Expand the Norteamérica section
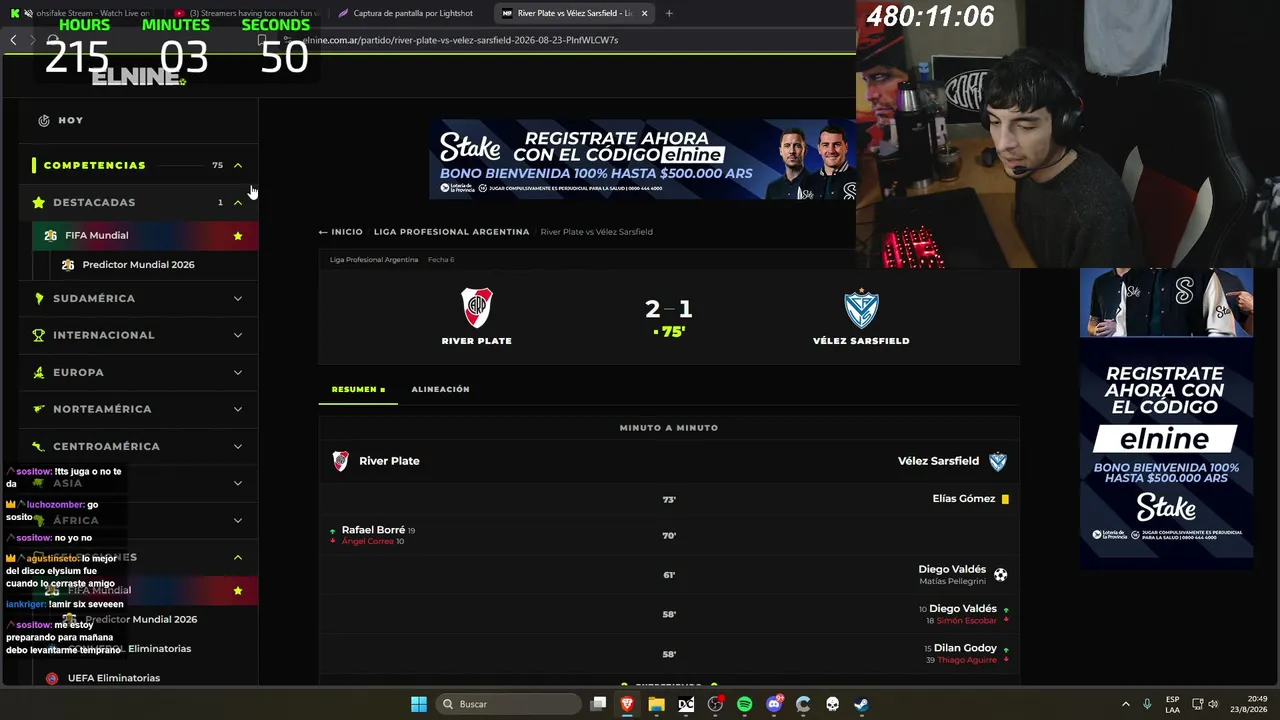This screenshot has width=1280, height=720. click(x=238, y=409)
